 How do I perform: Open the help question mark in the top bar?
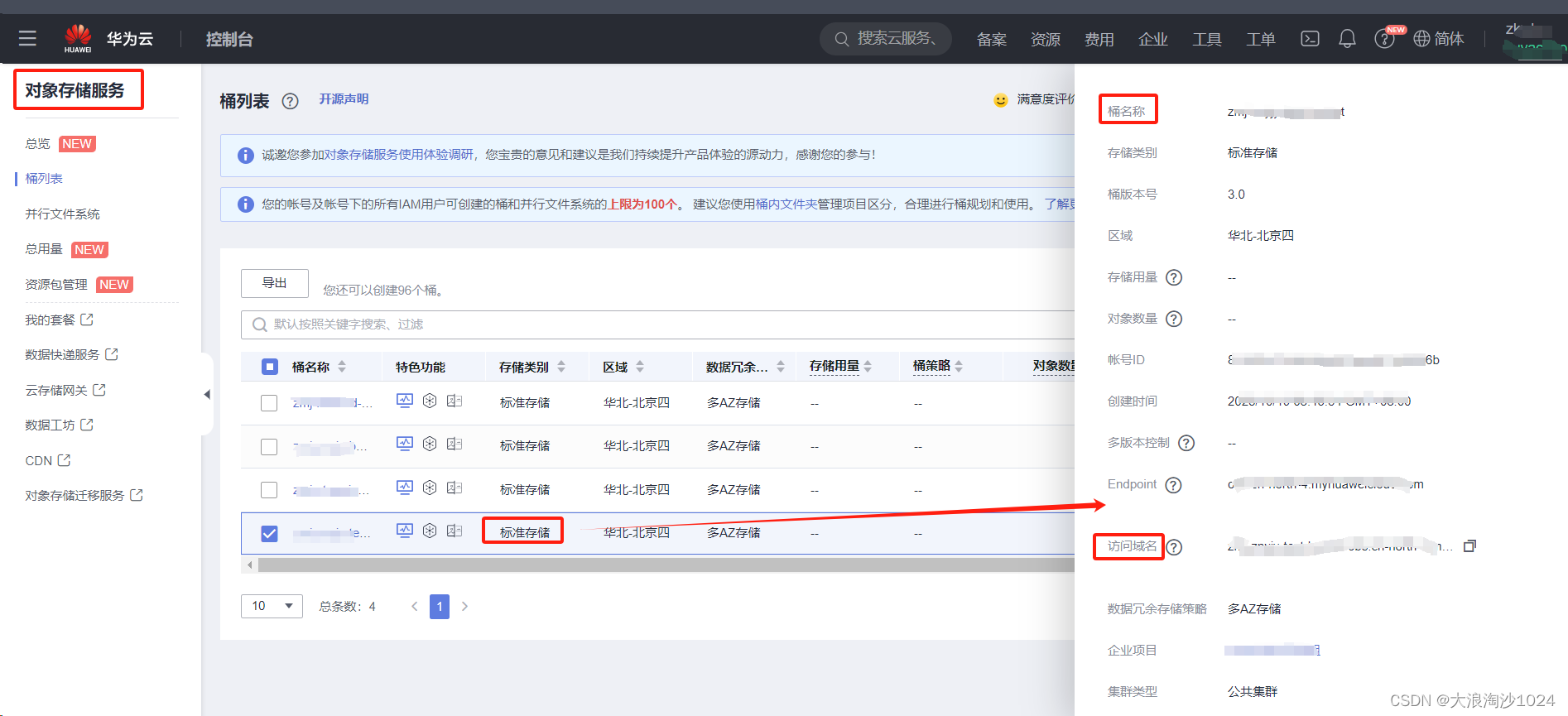(x=1384, y=39)
